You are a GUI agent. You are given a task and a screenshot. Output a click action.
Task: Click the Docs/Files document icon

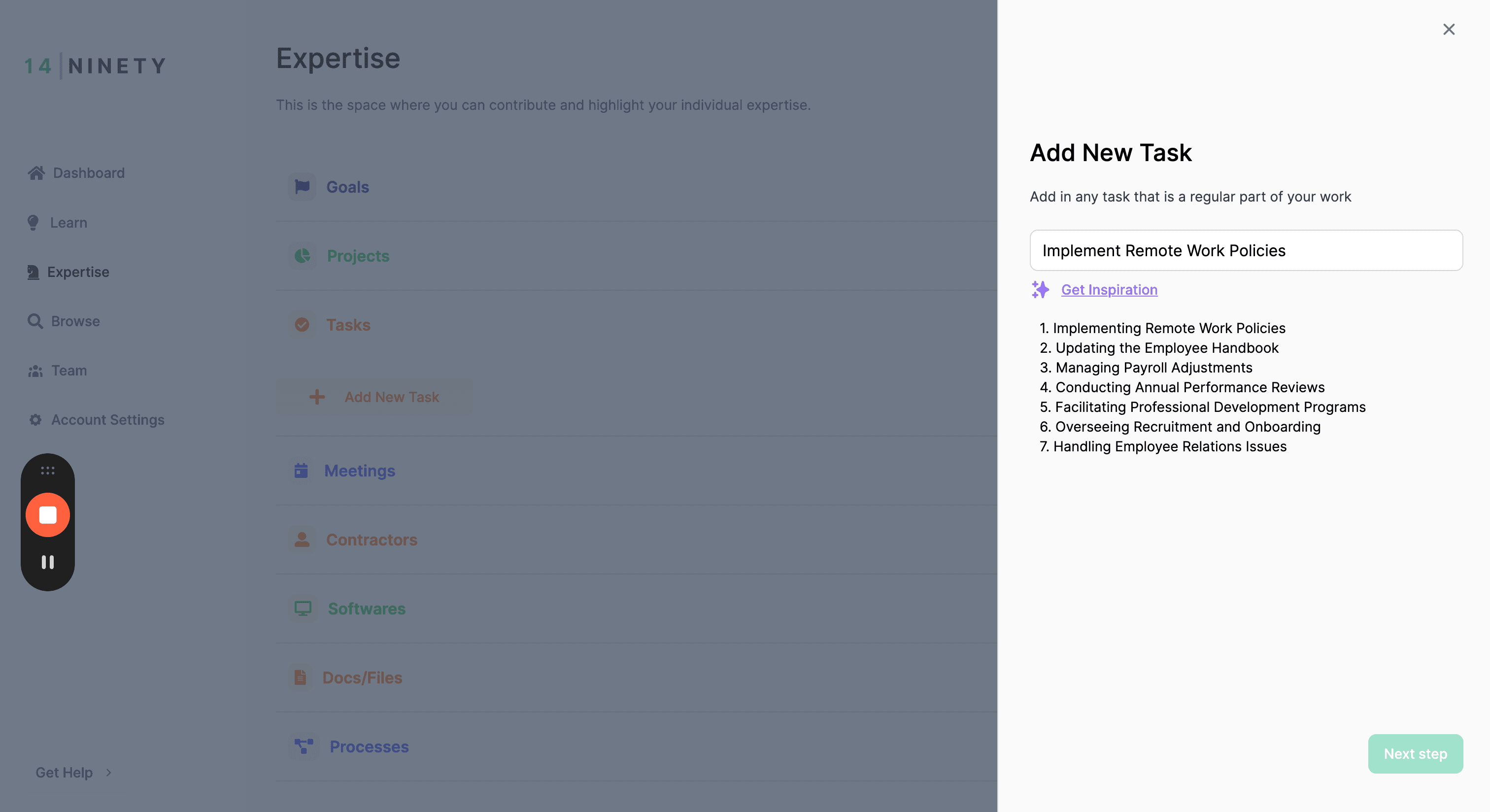click(x=300, y=677)
